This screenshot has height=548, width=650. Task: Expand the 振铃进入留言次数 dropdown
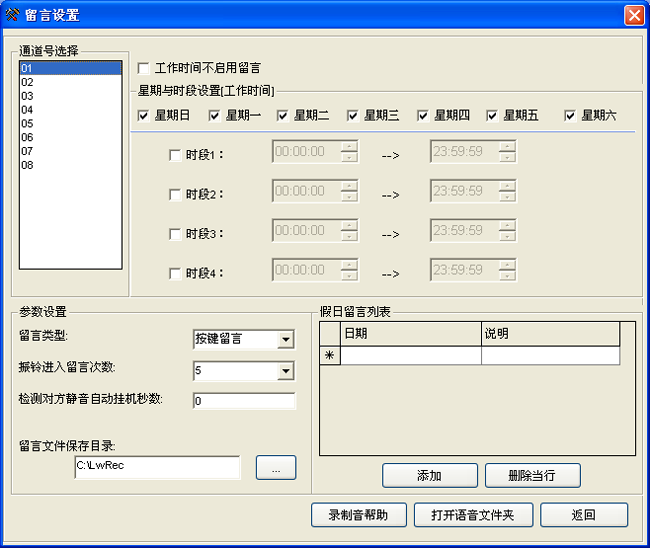[x=286, y=371]
